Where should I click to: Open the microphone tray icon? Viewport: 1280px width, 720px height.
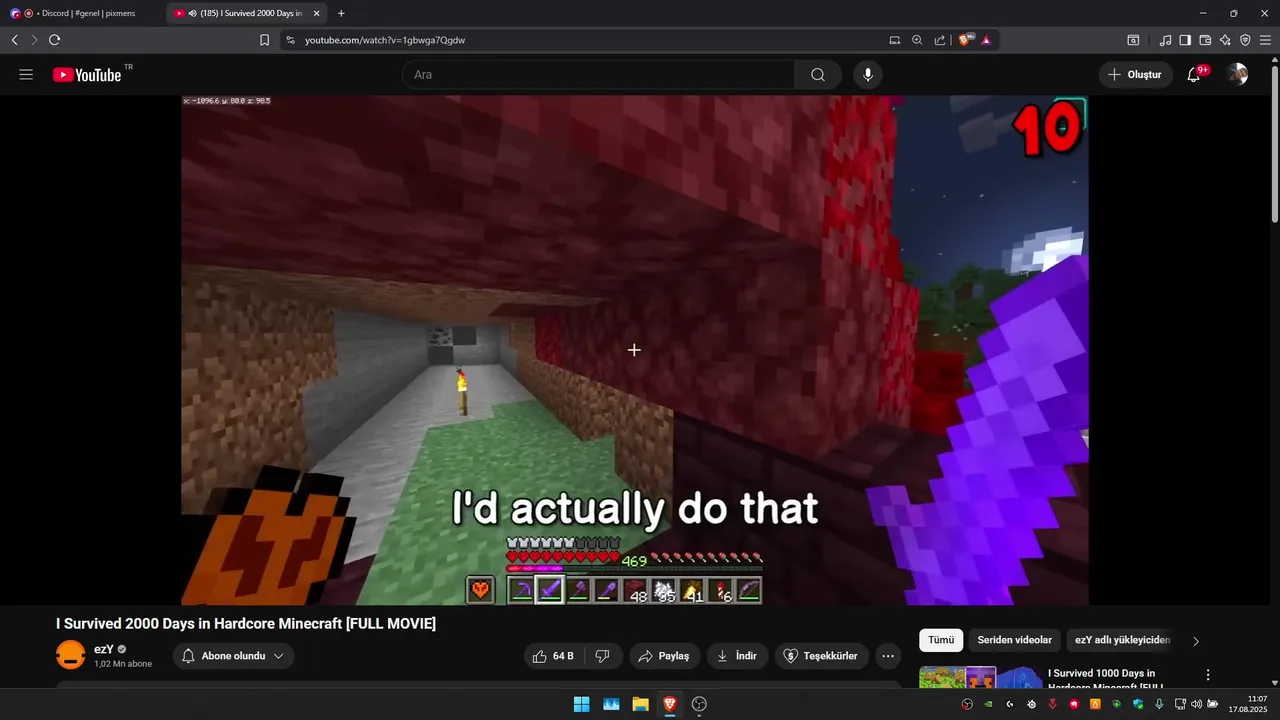[x=1159, y=704]
